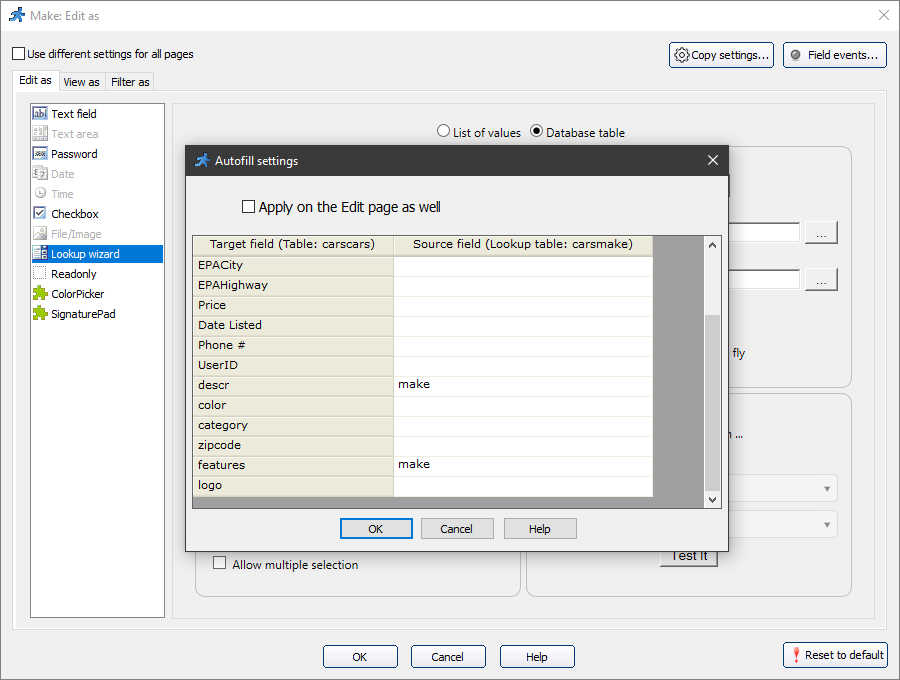Confirm Autofill settings with OK
Screen dimensions: 900x680
click(x=376, y=528)
